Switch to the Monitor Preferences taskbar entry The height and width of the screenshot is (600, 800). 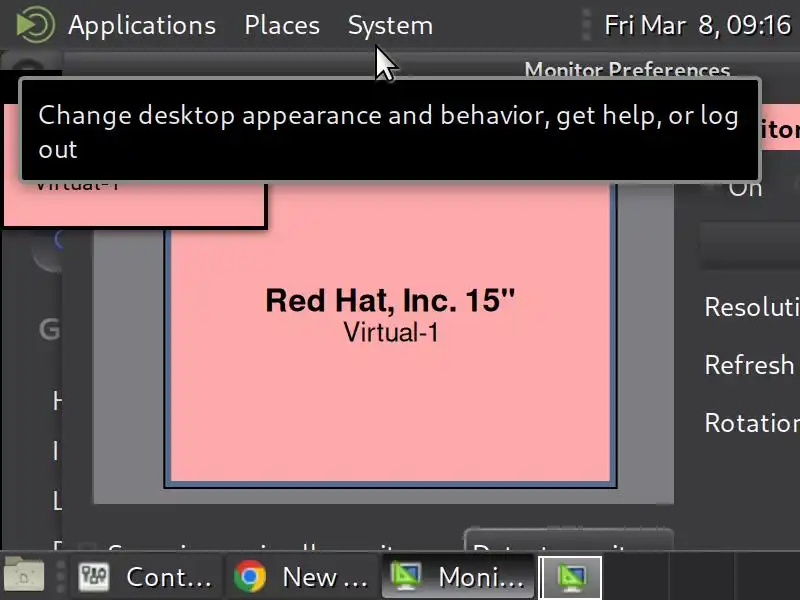click(458, 577)
